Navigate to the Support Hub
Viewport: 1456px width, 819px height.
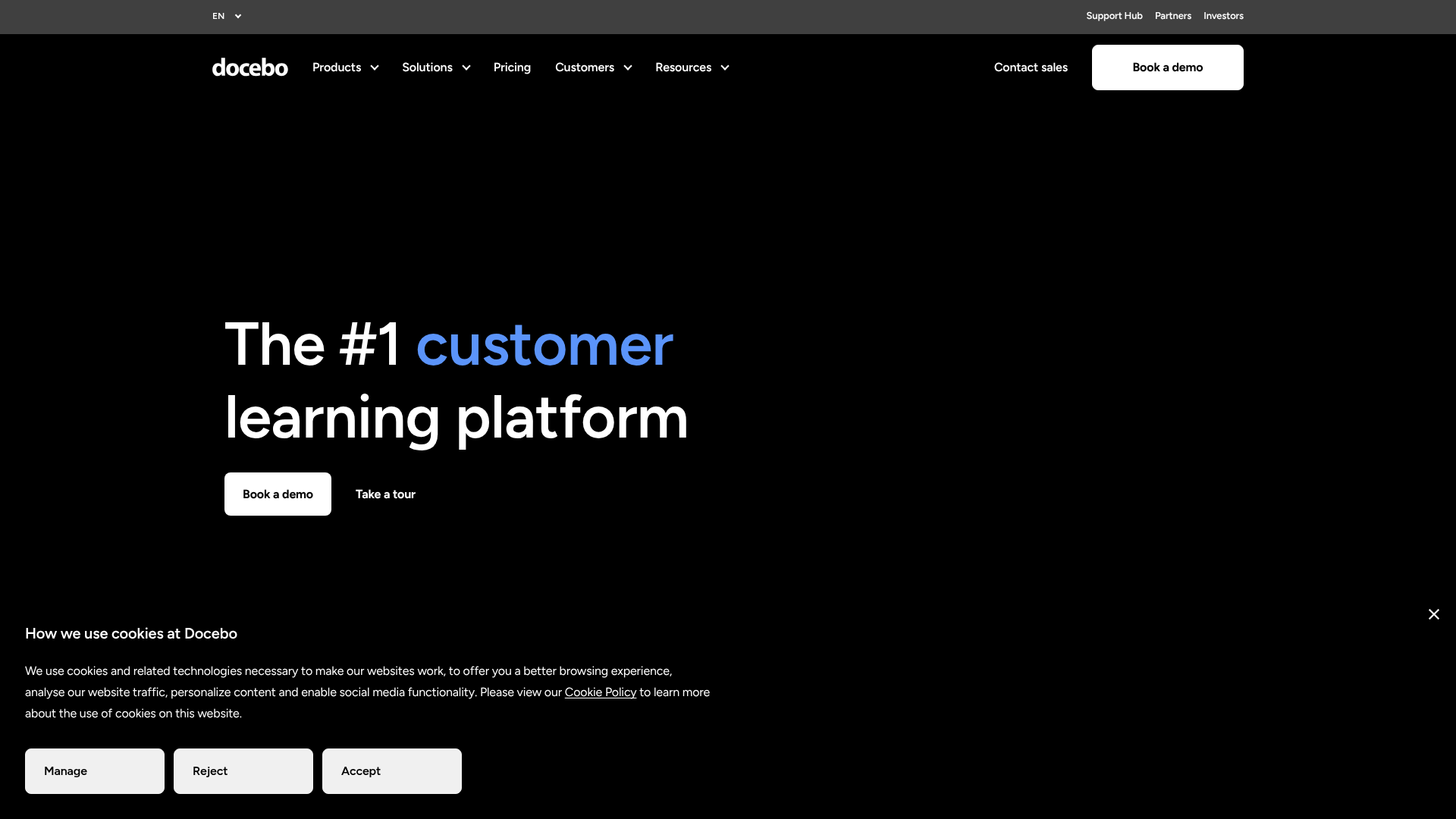1113,16
